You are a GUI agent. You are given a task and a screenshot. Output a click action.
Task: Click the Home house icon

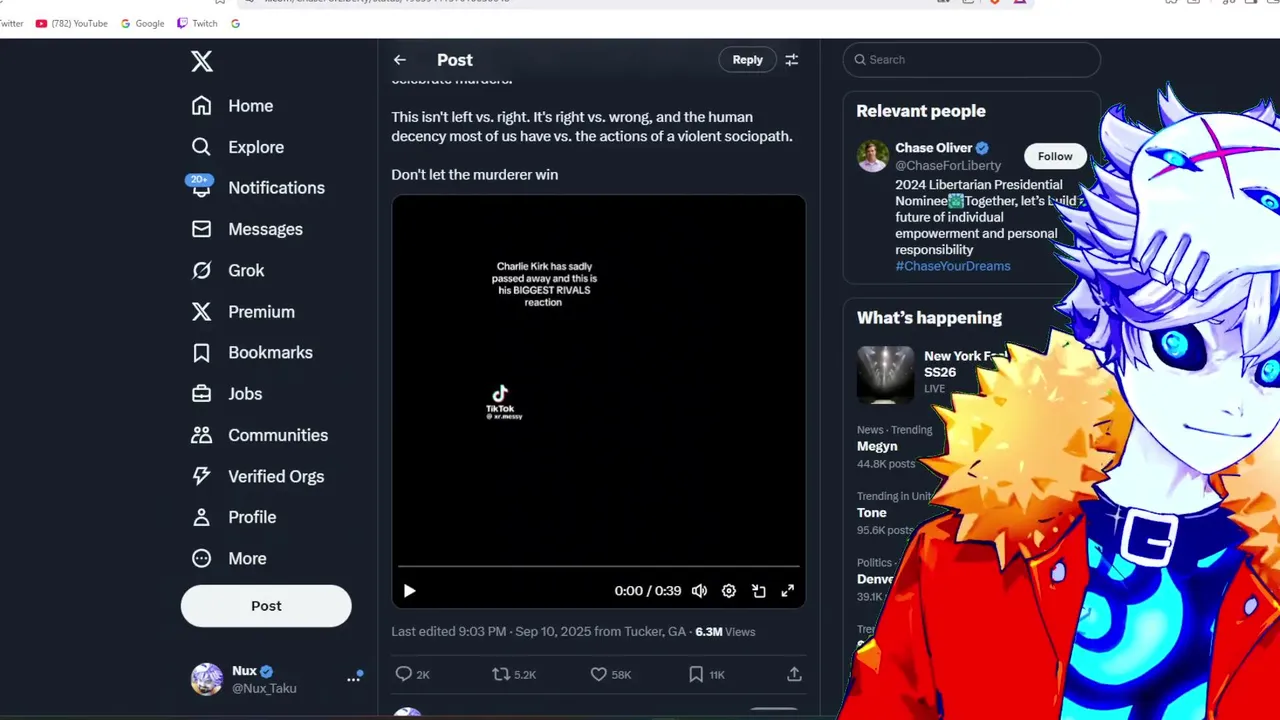(202, 106)
